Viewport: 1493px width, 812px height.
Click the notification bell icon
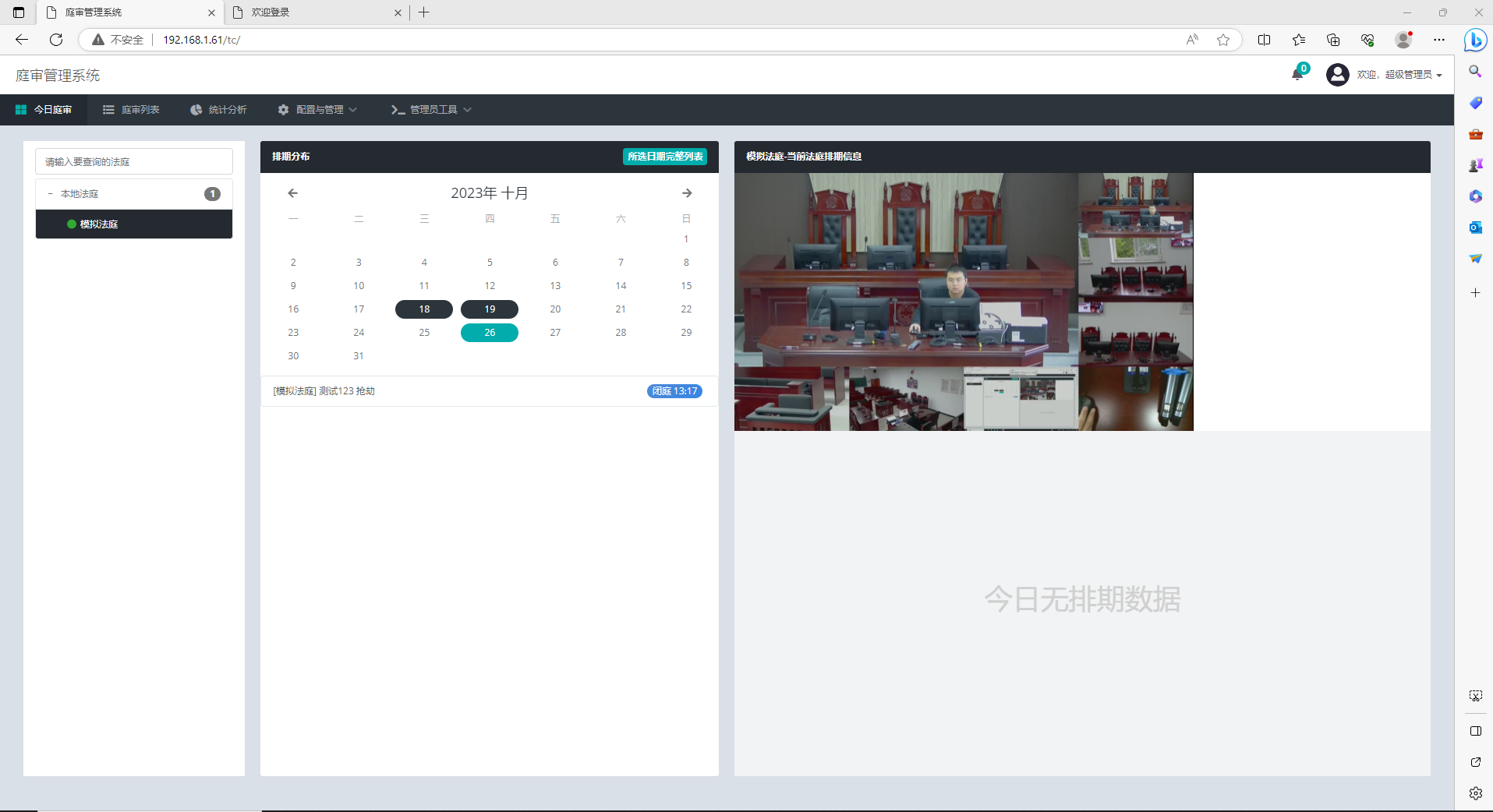click(1297, 74)
